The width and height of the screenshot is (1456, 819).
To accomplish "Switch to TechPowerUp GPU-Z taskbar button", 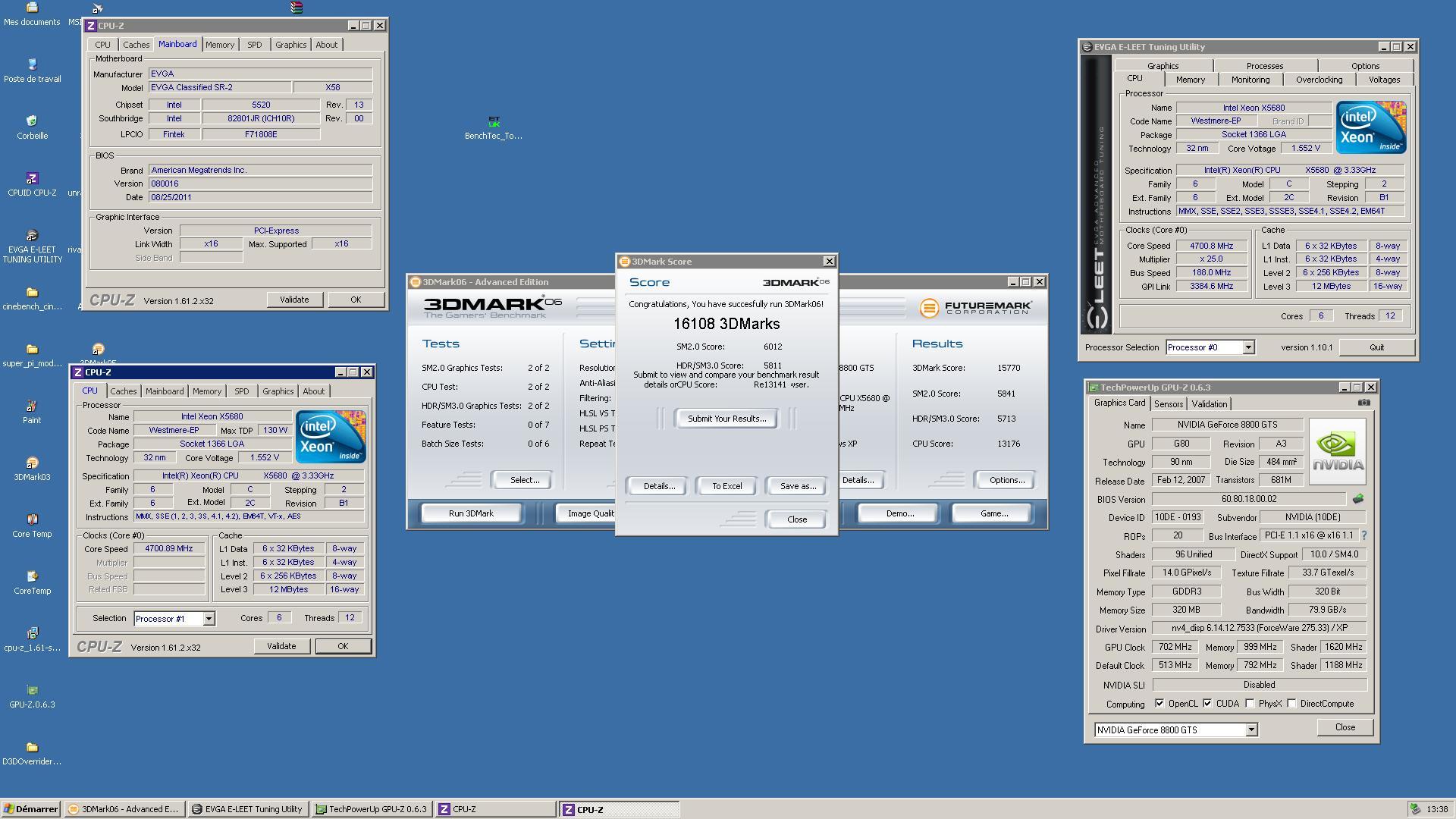I will [x=372, y=809].
